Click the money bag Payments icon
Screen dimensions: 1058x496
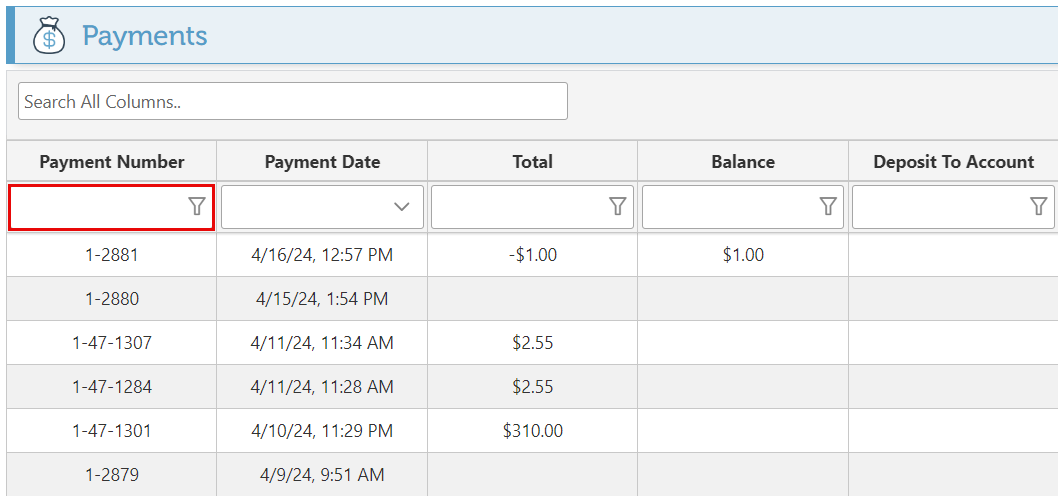click(x=49, y=36)
